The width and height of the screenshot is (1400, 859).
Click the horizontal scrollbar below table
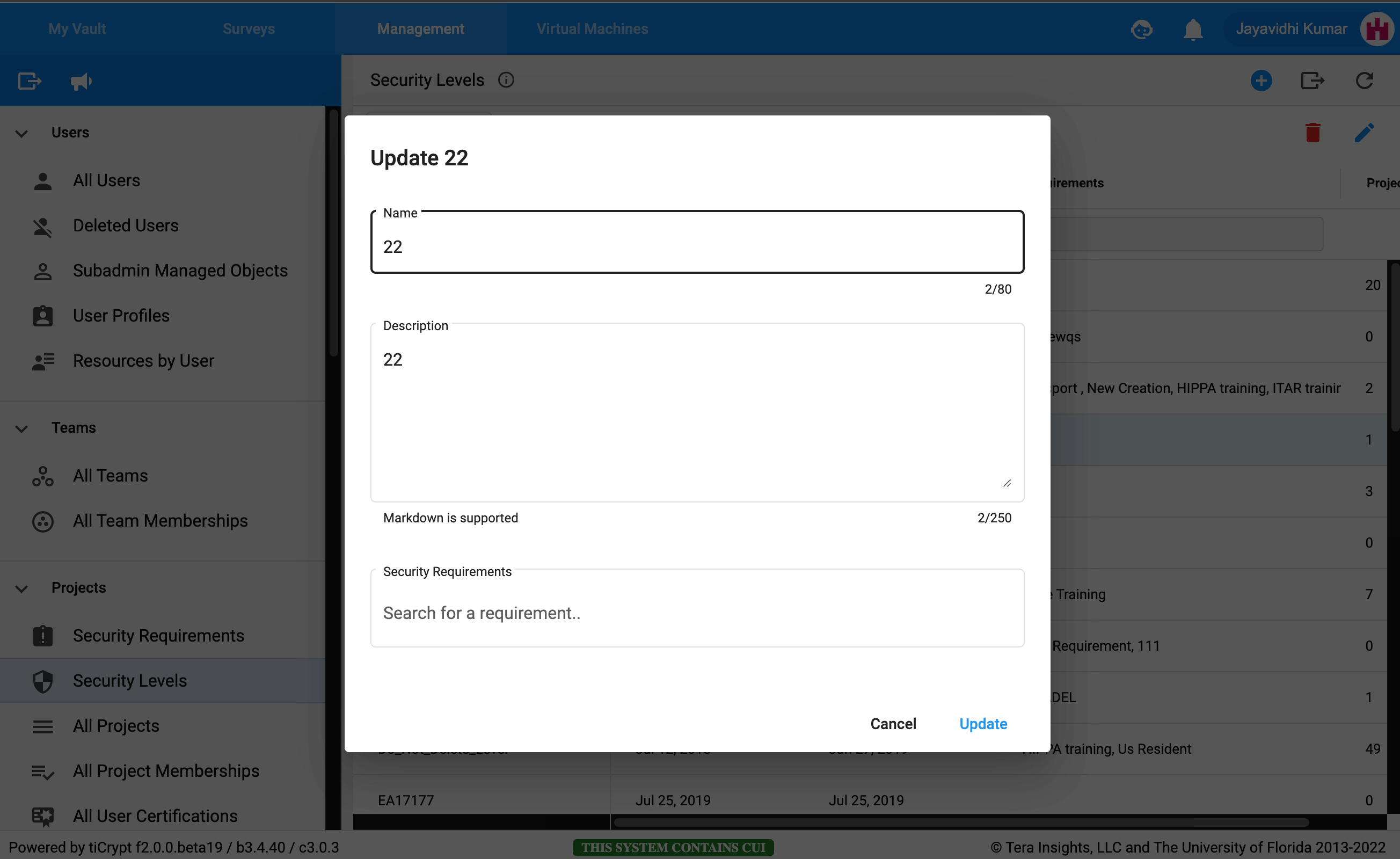coord(960,821)
